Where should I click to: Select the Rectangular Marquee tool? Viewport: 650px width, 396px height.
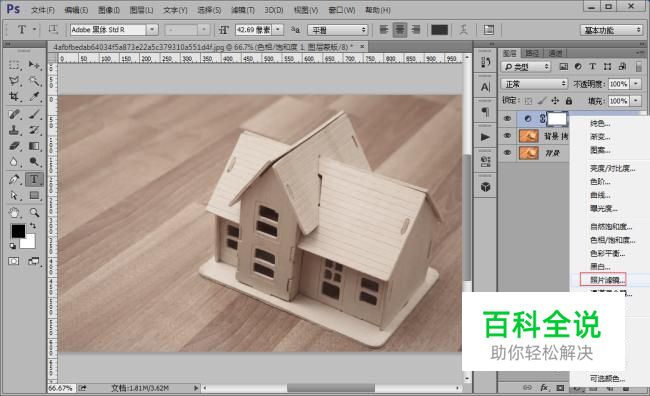click(x=15, y=65)
